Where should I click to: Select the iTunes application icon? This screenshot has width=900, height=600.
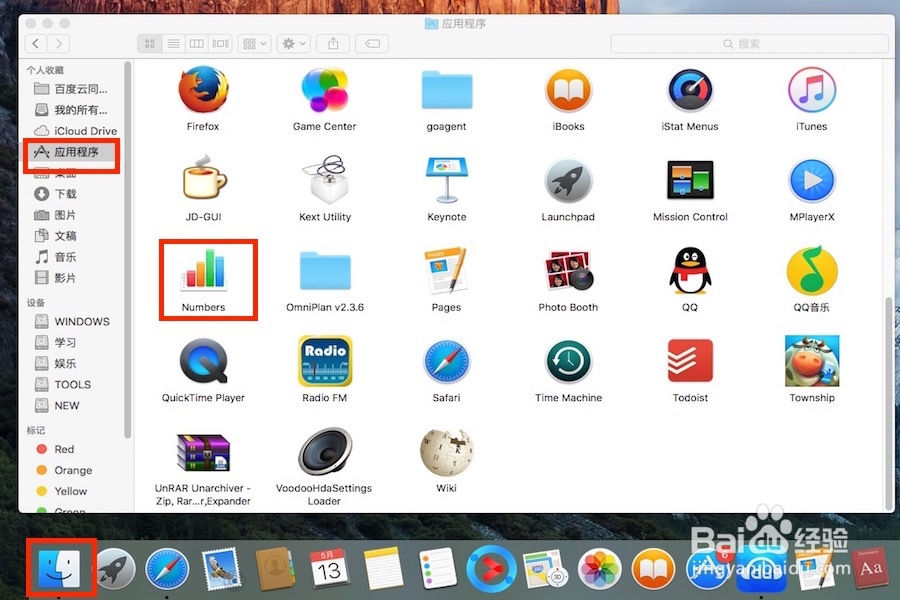coord(812,90)
